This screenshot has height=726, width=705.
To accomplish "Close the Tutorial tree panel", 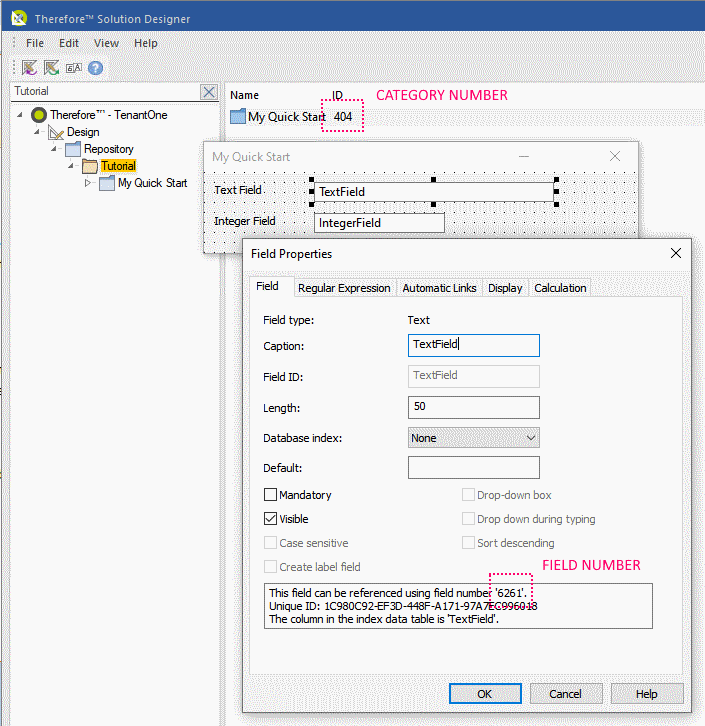I will (209, 92).
